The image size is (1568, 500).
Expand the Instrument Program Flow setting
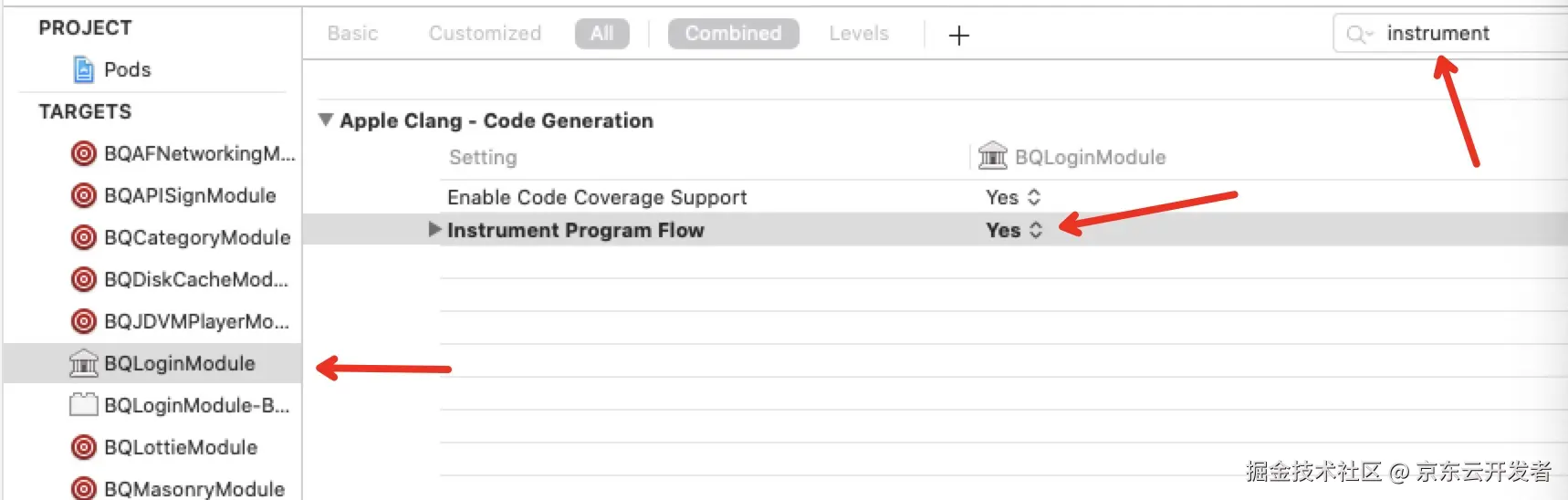pos(434,230)
